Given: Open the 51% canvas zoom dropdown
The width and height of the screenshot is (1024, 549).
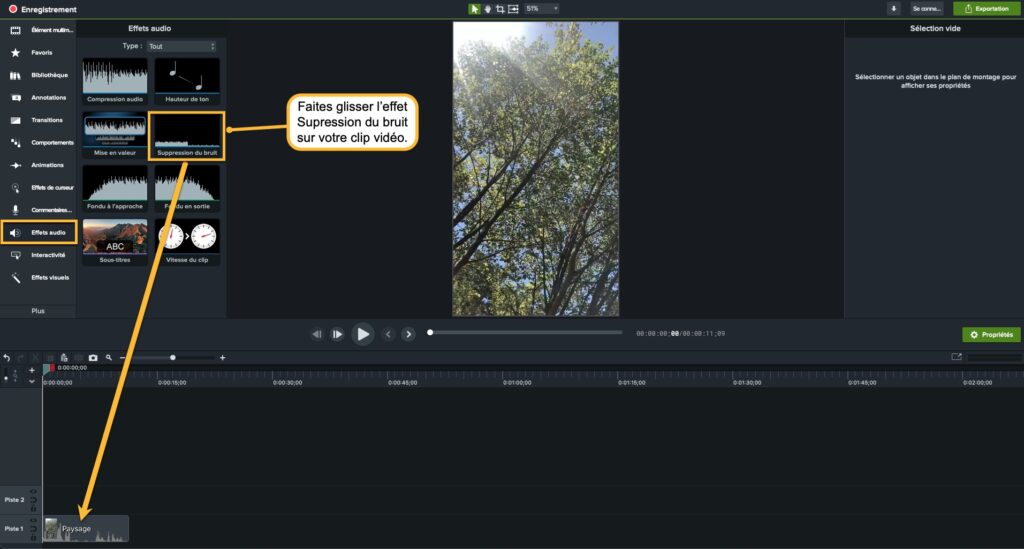Looking at the screenshot, I should [542, 8].
